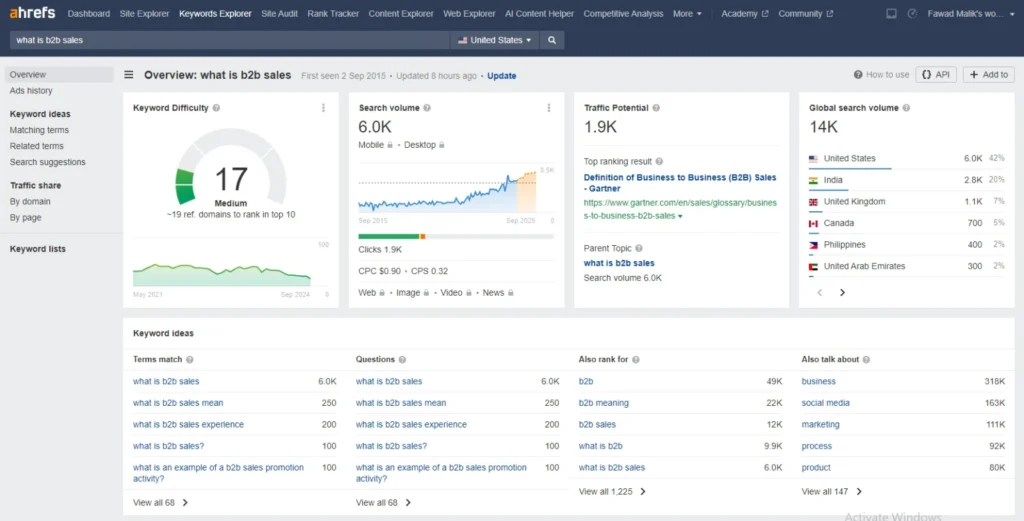Open By domain traffic share
The width and height of the screenshot is (1024, 521).
click(x=30, y=202)
